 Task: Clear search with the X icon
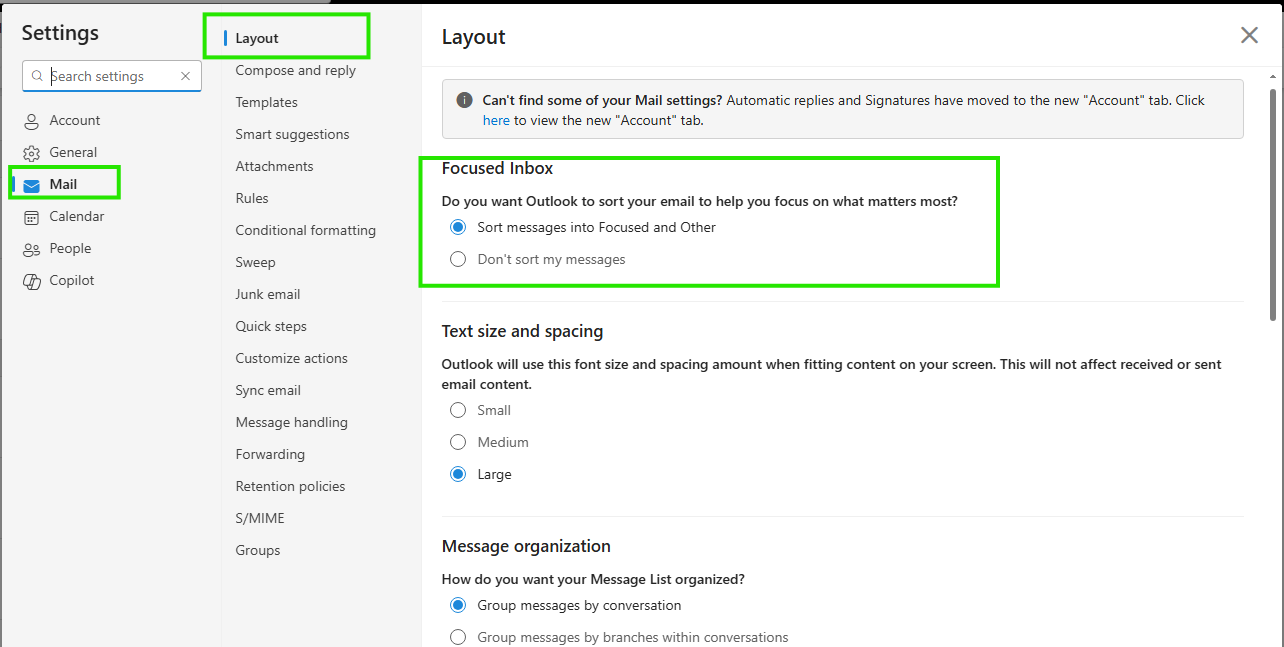click(x=185, y=76)
